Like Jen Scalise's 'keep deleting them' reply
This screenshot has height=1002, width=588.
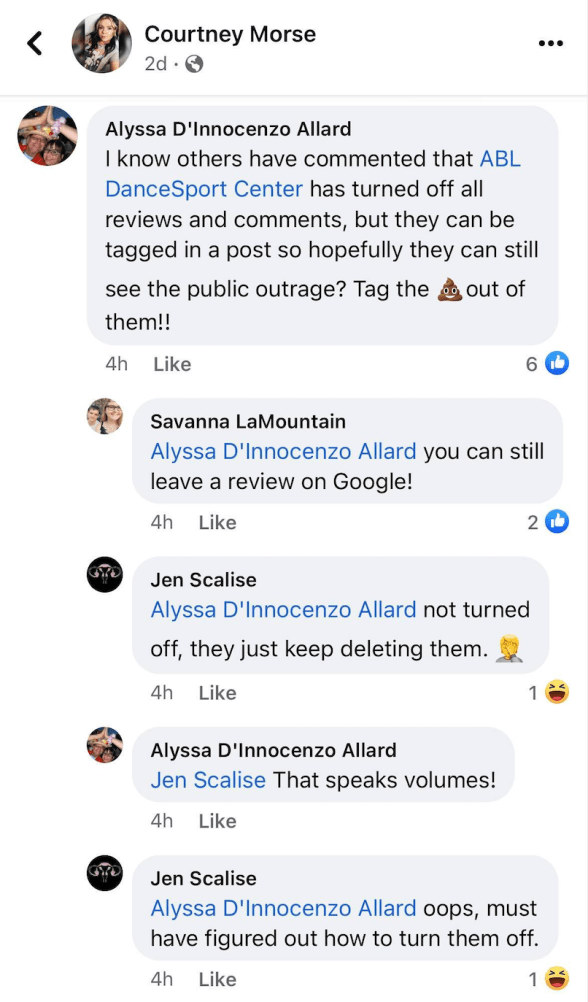pyautogui.click(x=217, y=693)
